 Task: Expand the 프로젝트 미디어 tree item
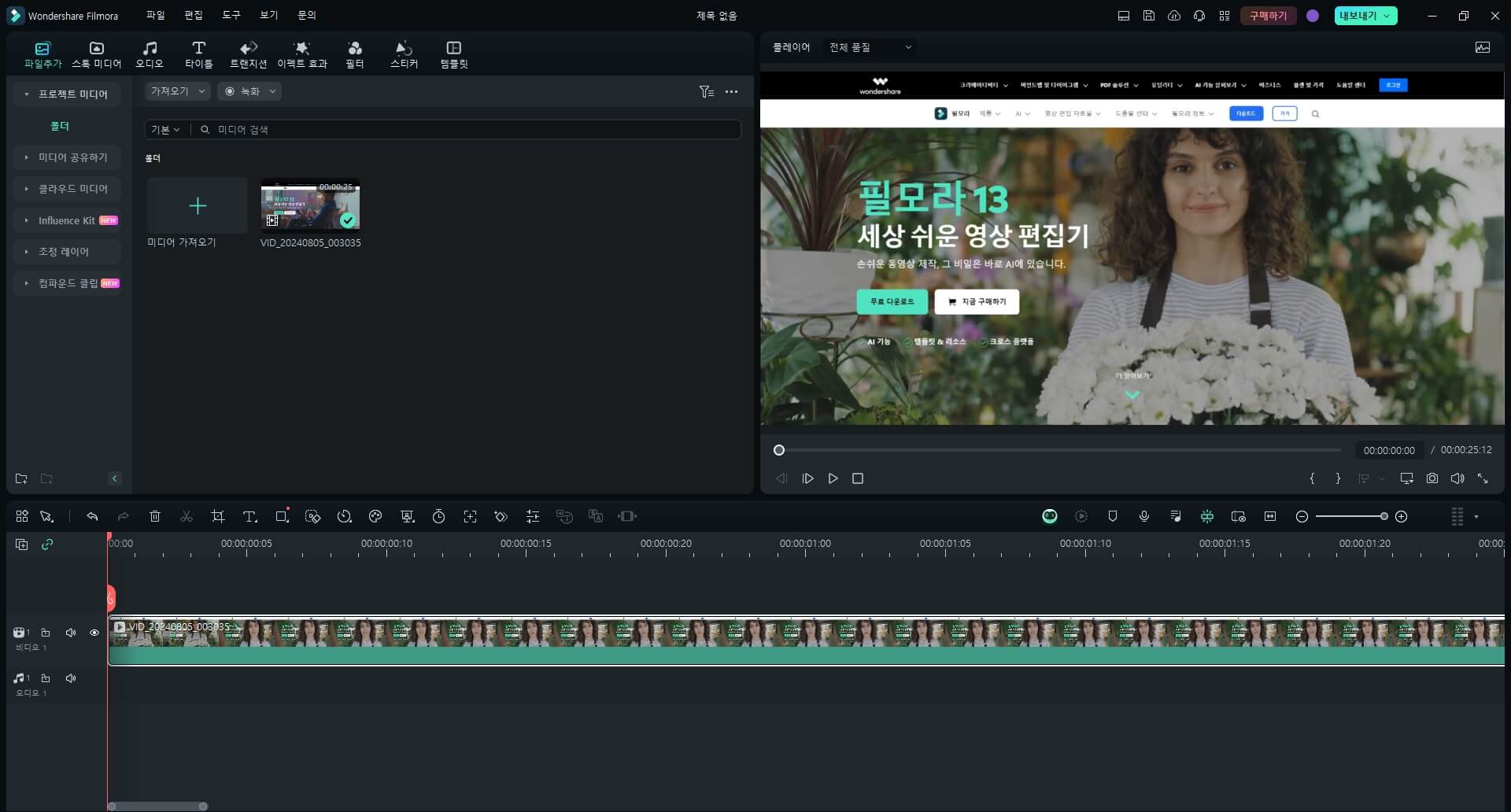67,94
